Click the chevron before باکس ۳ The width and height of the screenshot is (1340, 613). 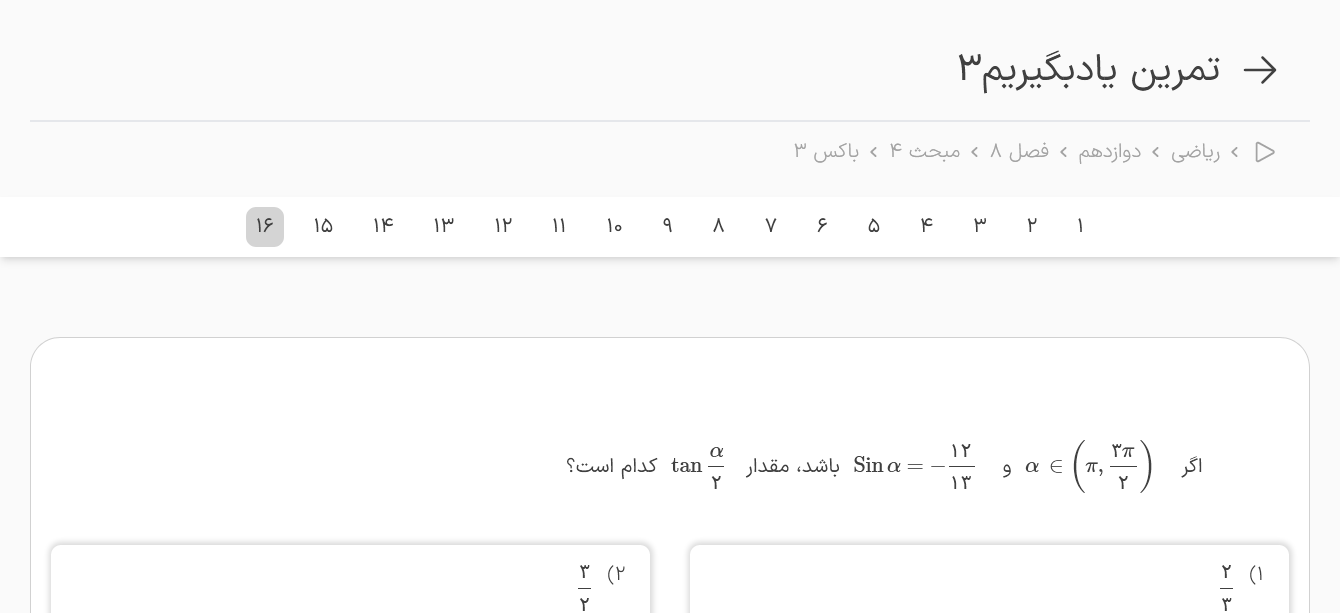pyautogui.click(x=873, y=152)
